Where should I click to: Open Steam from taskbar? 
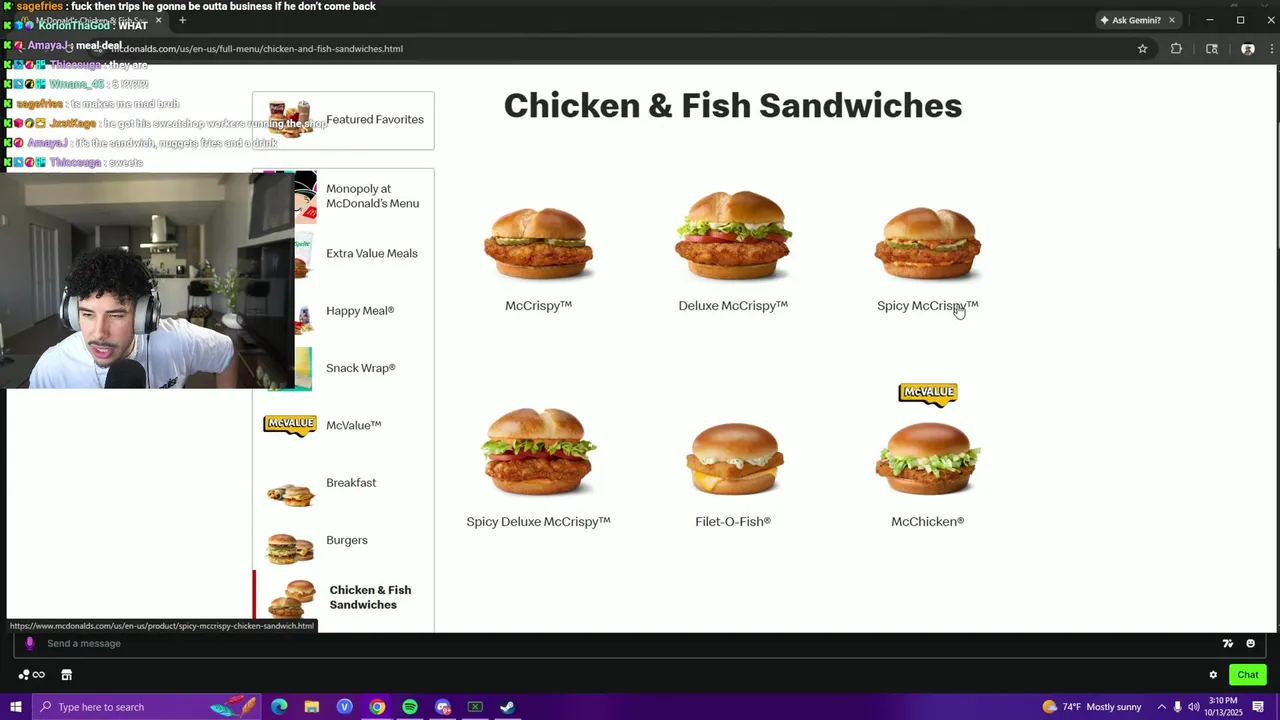pyautogui.click(x=507, y=707)
